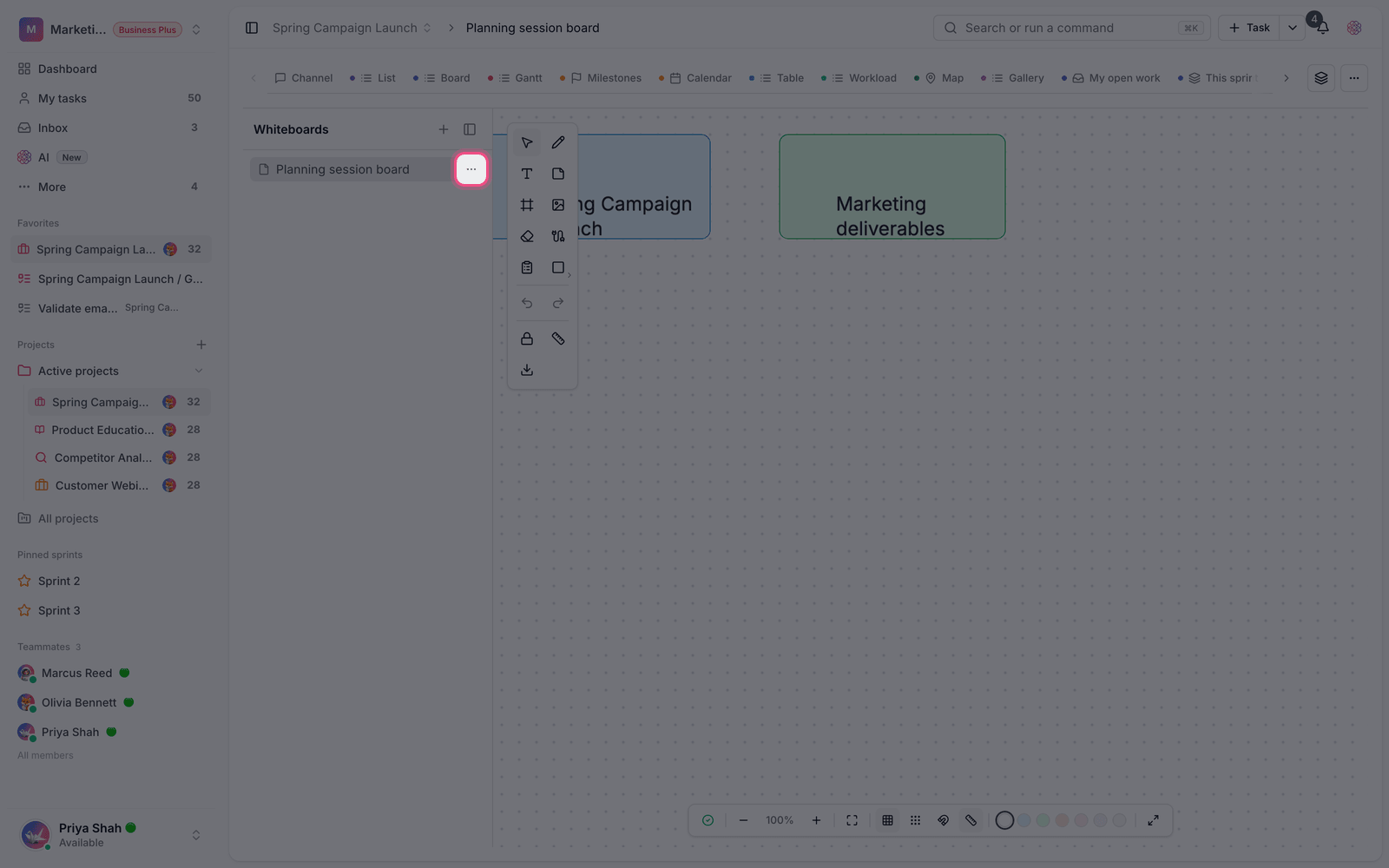
Task: Choose the blue color swatch
Action: [1024, 820]
